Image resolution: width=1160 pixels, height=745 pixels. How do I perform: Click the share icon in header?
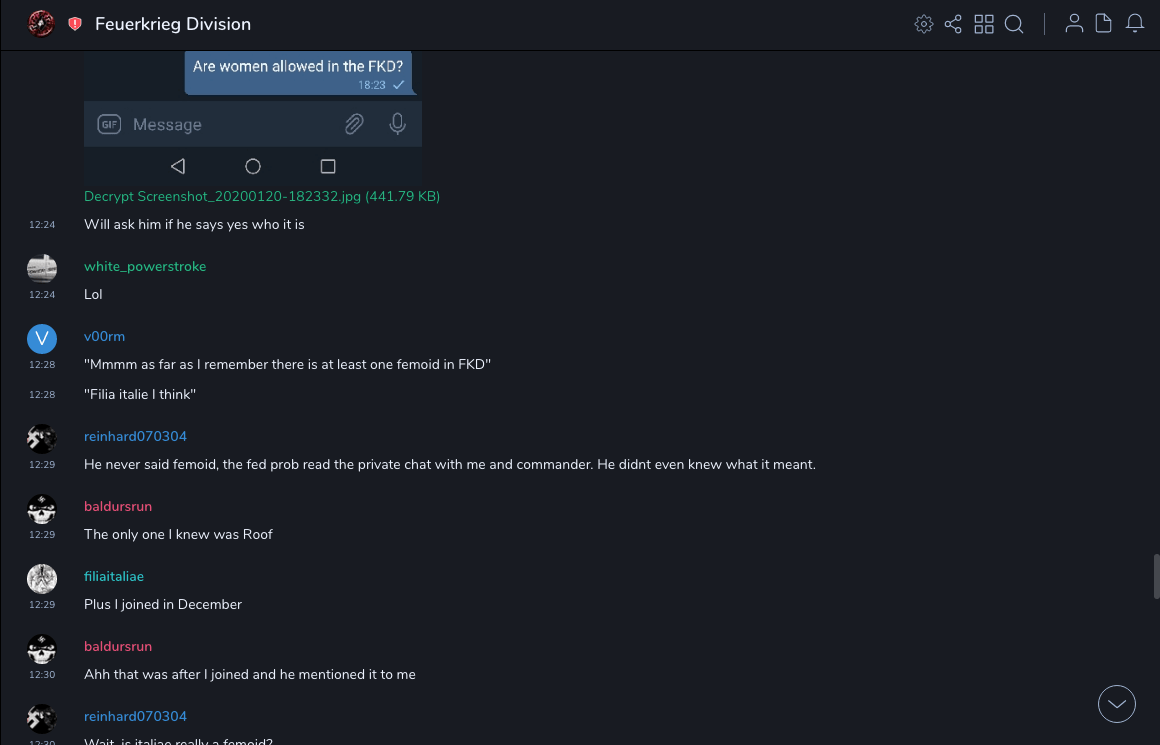tap(953, 24)
